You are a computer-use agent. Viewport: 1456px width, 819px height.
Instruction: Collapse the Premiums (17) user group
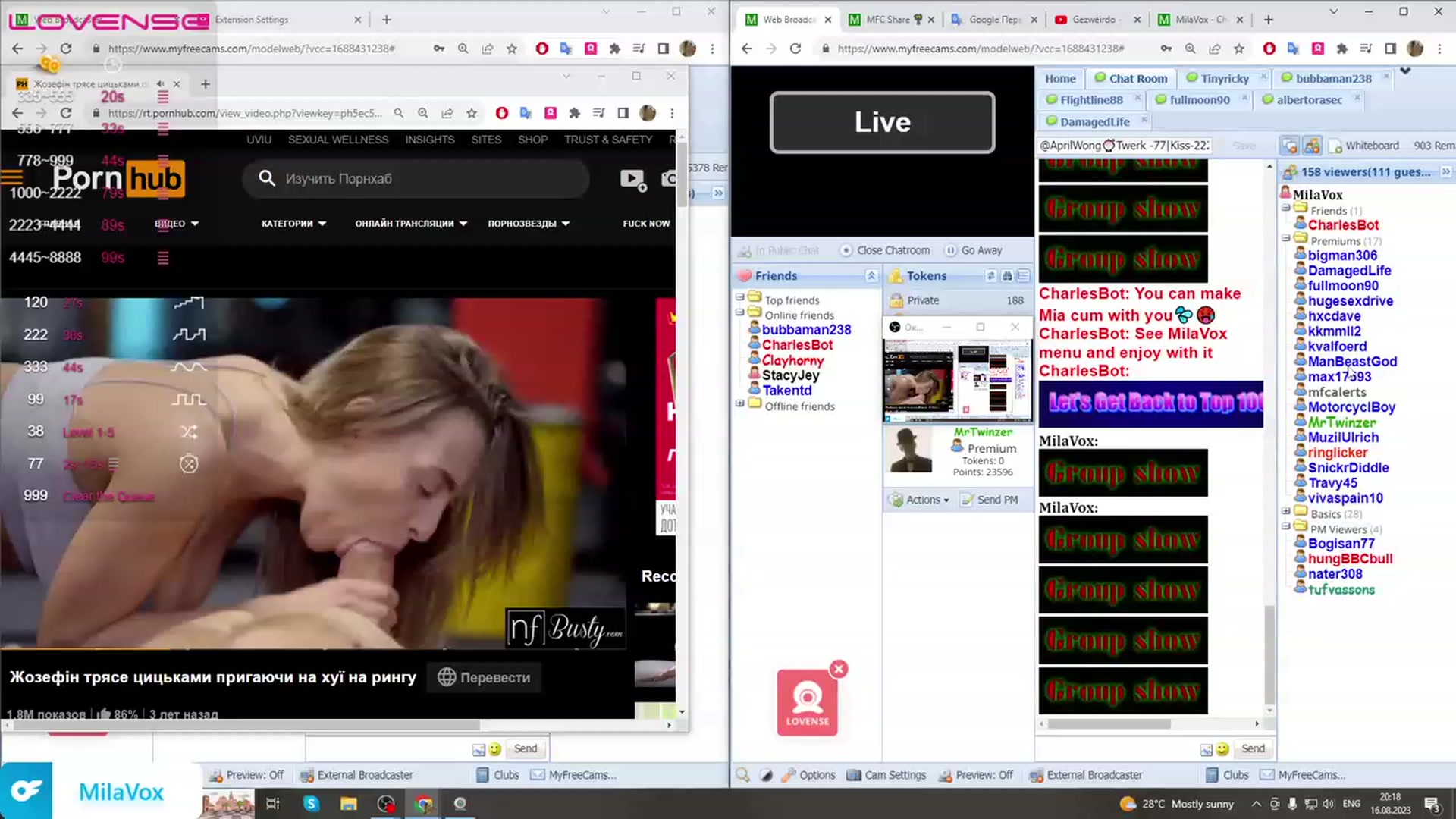coord(1286,238)
